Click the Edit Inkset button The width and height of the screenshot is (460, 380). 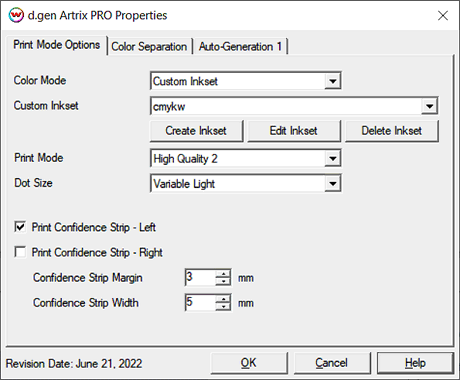click(x=294, y=131)
